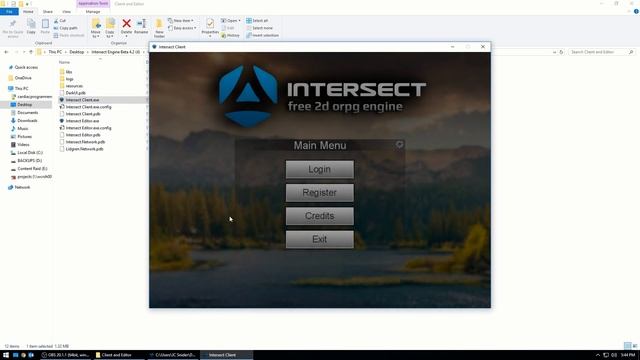This screenshot has height=360, width=640.
Task: Select 'Intersect Client.exe' in file list
Action: tap(82, 100)
